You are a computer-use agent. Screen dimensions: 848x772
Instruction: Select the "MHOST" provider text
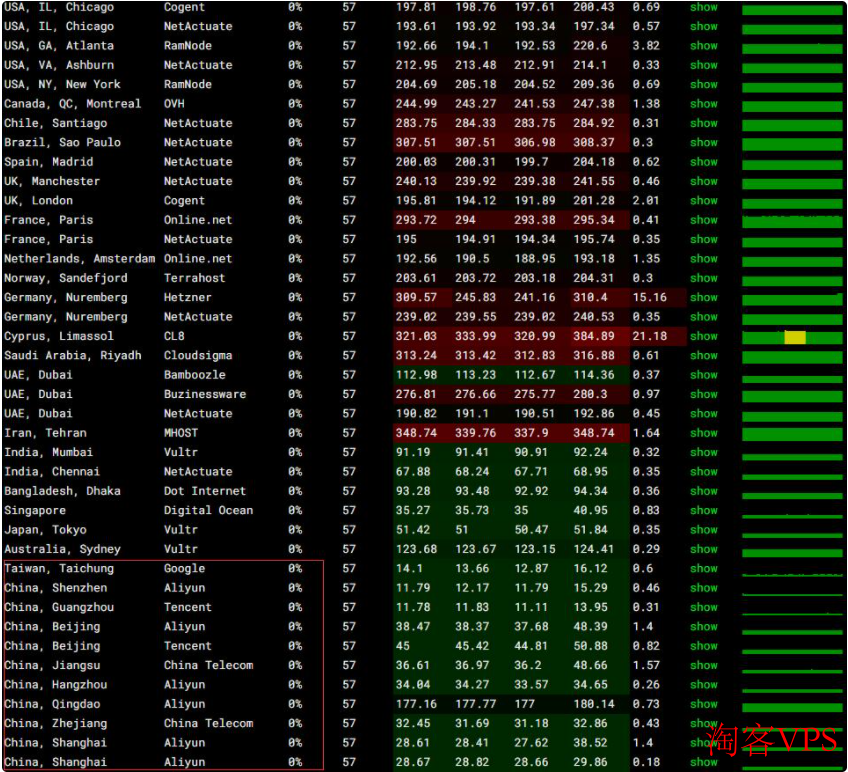(181, 433)
